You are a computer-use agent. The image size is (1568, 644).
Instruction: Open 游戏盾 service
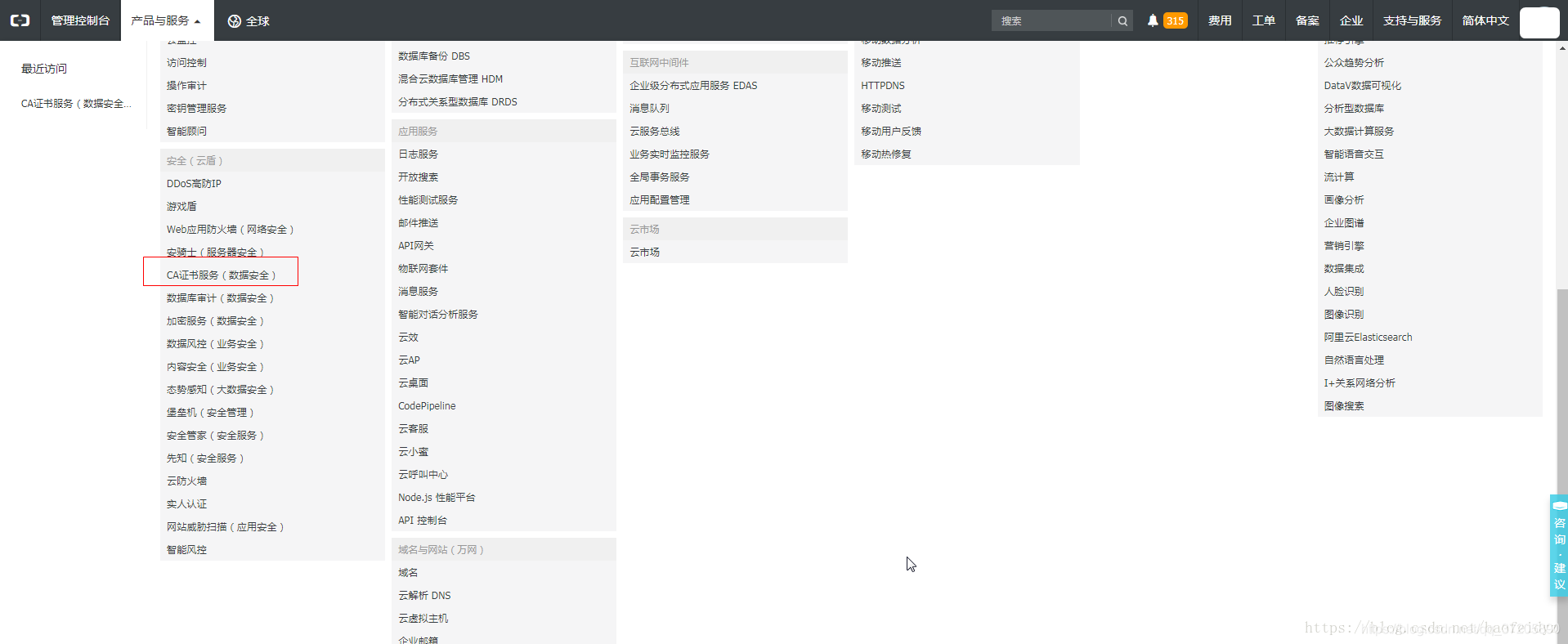[x=181, y=207]
